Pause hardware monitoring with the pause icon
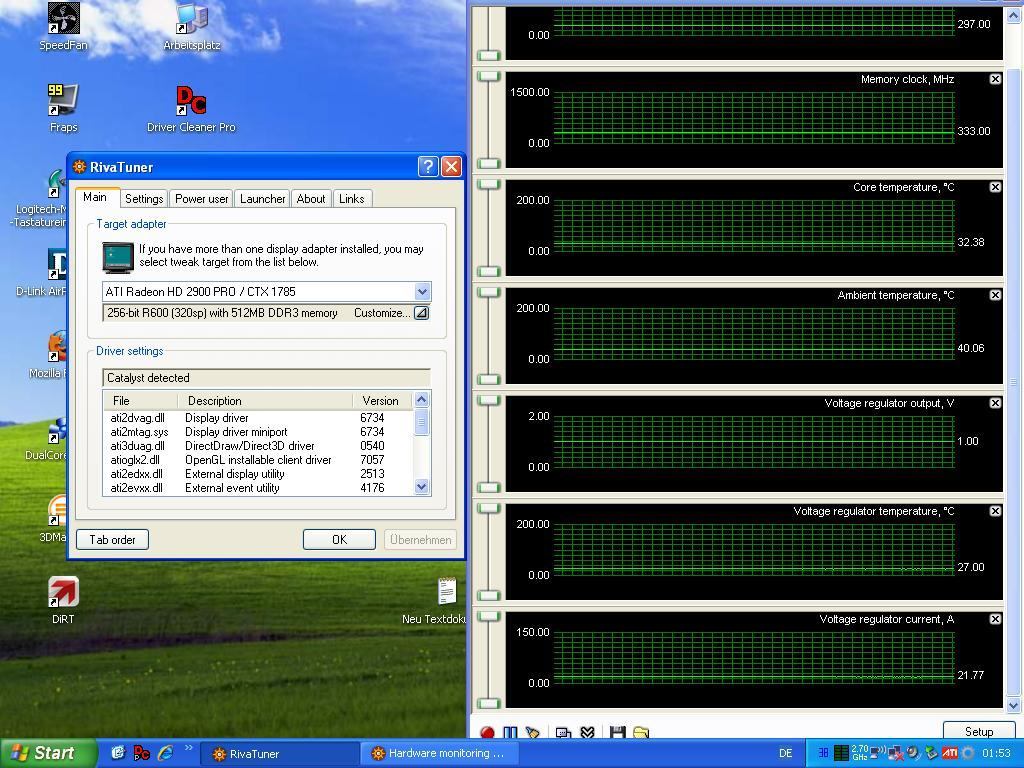This screenshot has width=1024, height=768. (x=510, y=732)
